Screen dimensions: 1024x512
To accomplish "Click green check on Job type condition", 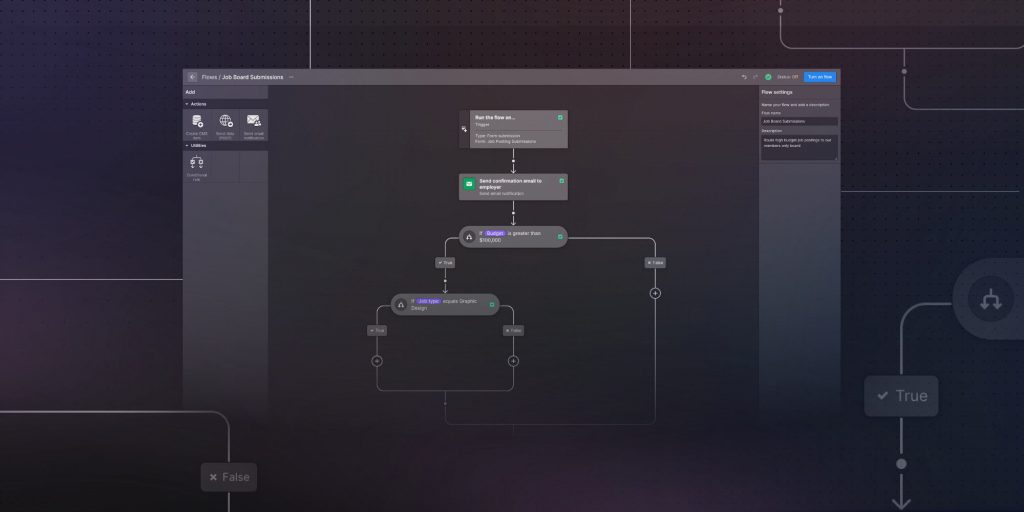I will click(x=492, y=304).
